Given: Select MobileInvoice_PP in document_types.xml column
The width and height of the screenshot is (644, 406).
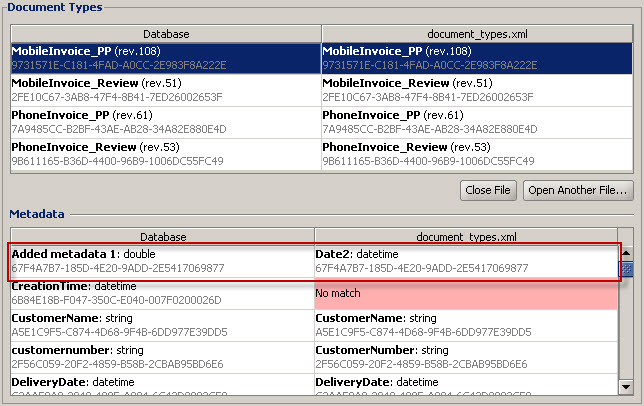Looking at the screenshot, I should 475,58.
